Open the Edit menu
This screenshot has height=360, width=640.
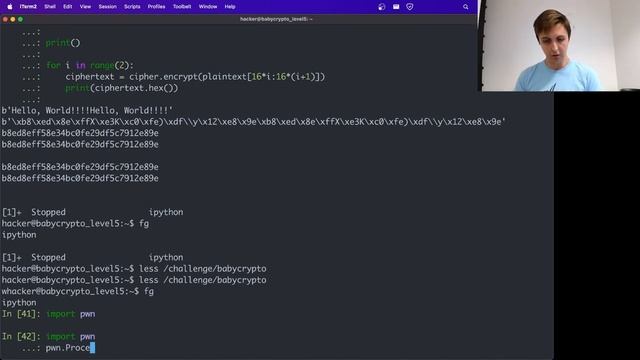click(x=67, y=7)
